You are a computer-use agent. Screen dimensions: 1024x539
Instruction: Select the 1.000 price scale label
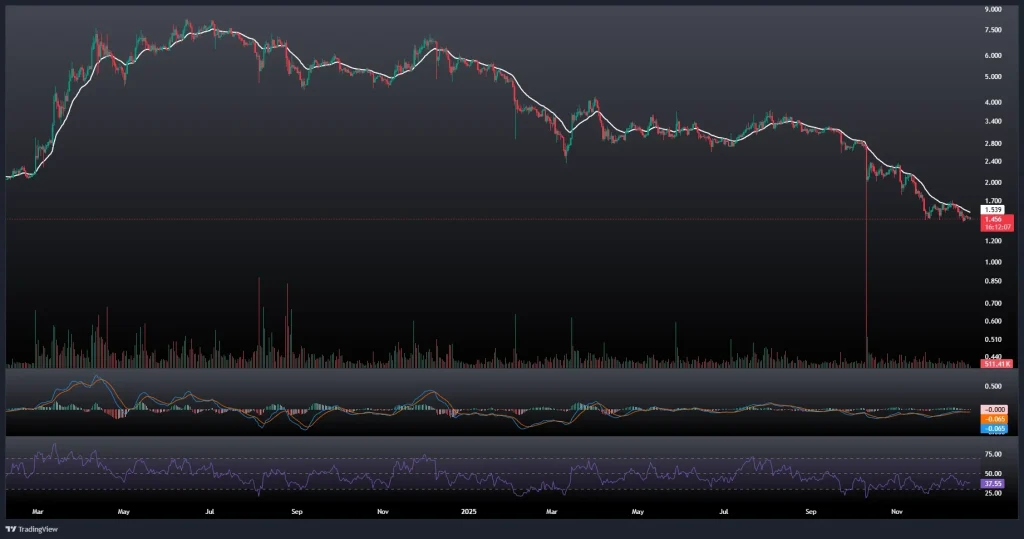[x=994, y=262]
